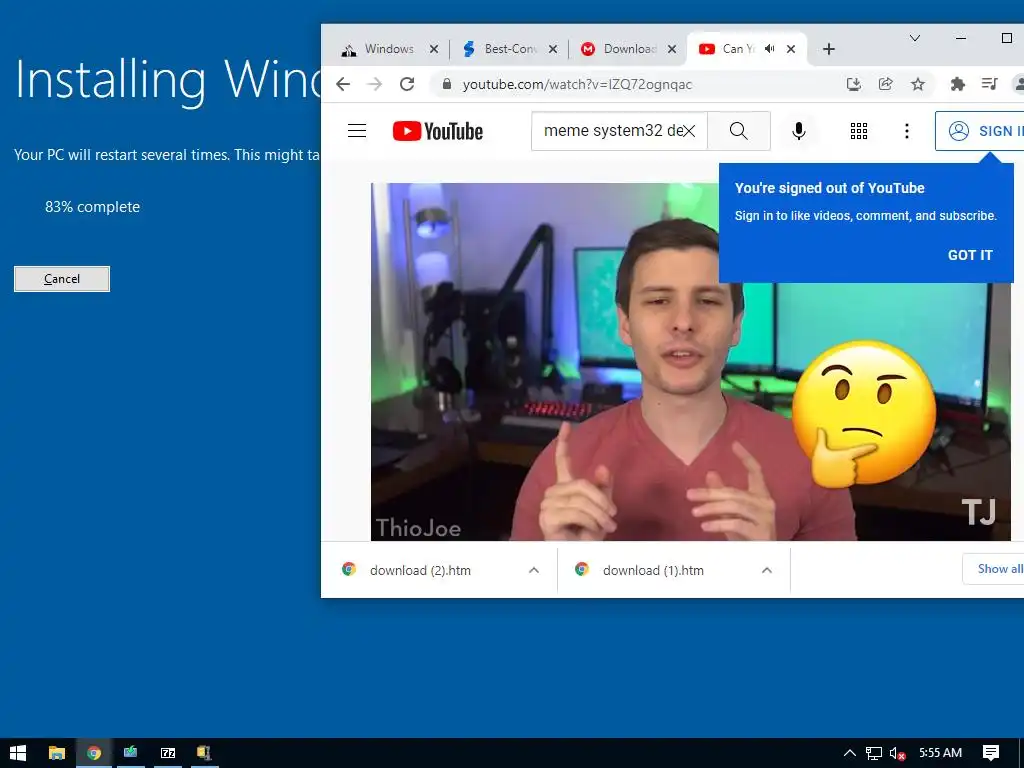Viewport: 1024px width, 768px height.
Task: Install app icon in address bar
Action: [854, 84]
